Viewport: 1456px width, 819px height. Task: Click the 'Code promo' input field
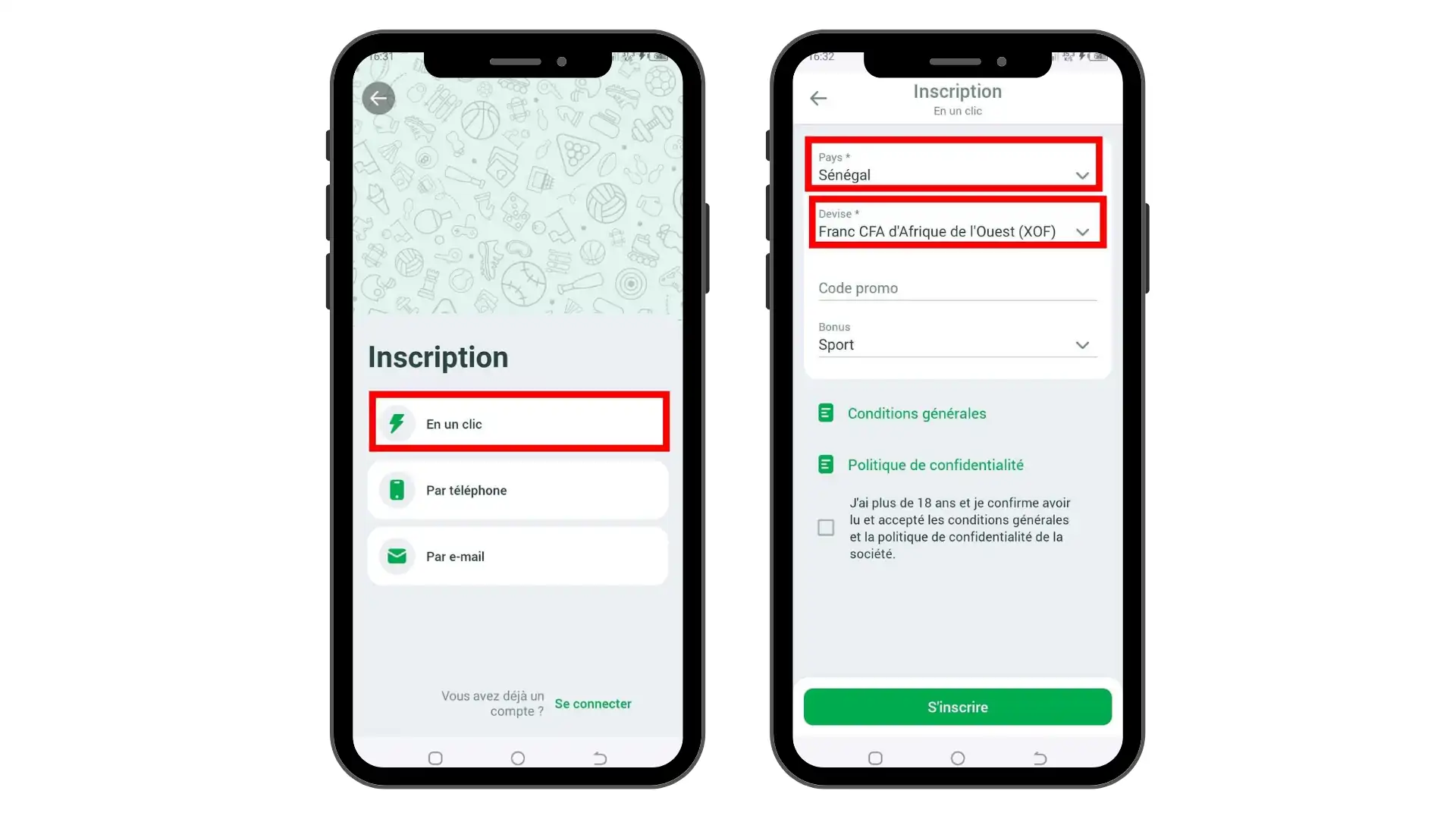[956, 288]
